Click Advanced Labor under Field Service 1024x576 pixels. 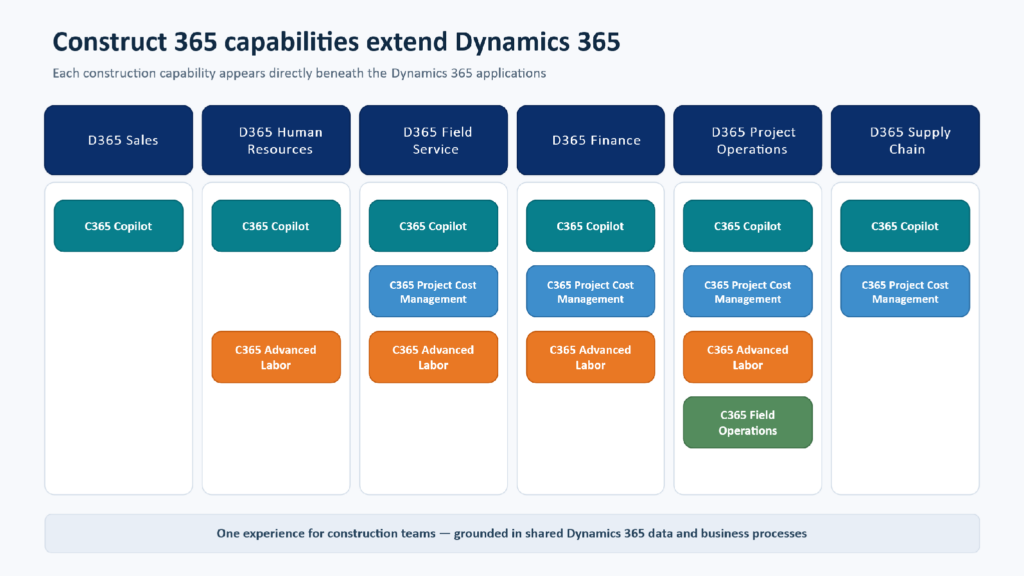point(433,357)
